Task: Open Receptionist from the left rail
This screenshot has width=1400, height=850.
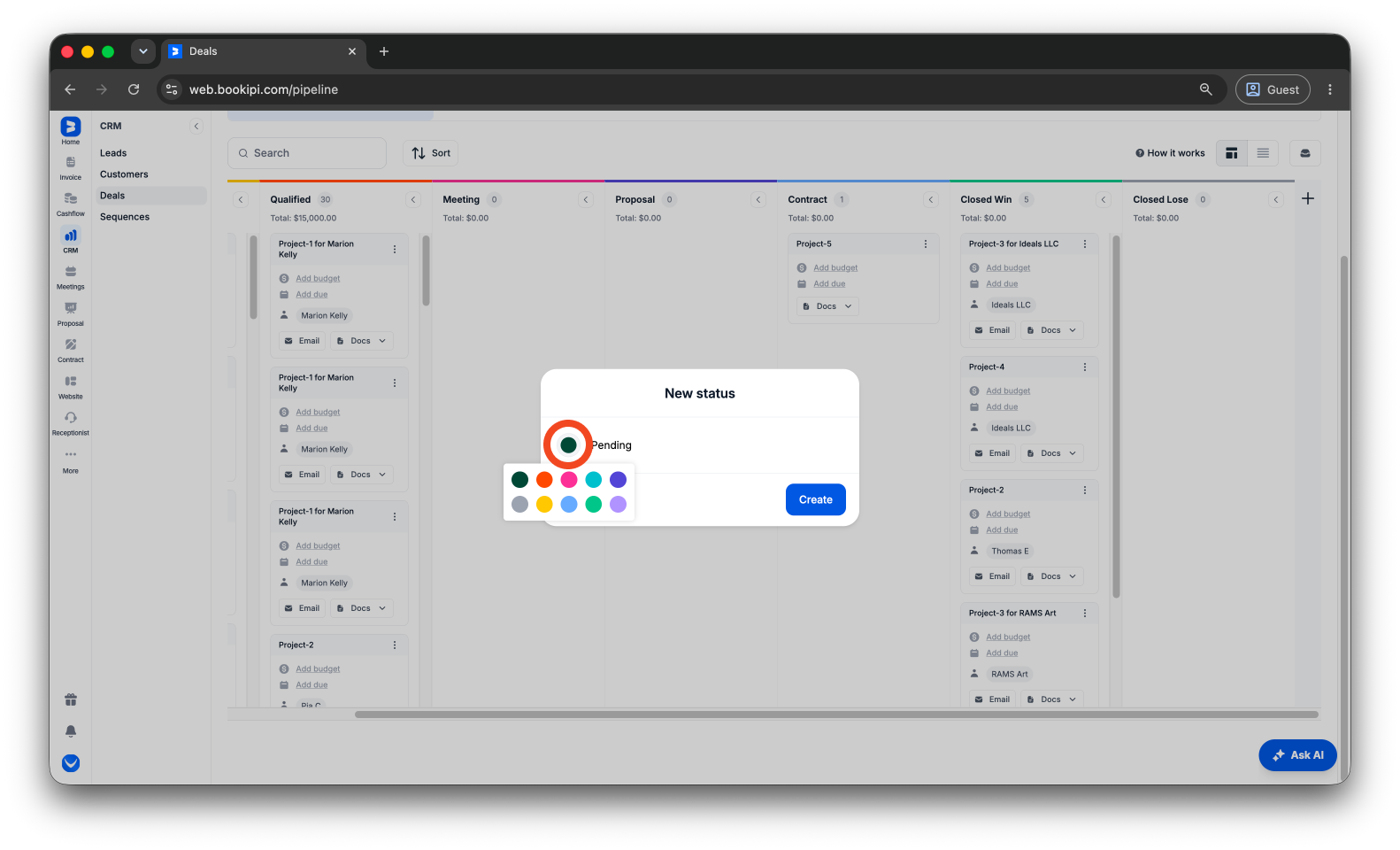Action: click(x=71, y=423)
